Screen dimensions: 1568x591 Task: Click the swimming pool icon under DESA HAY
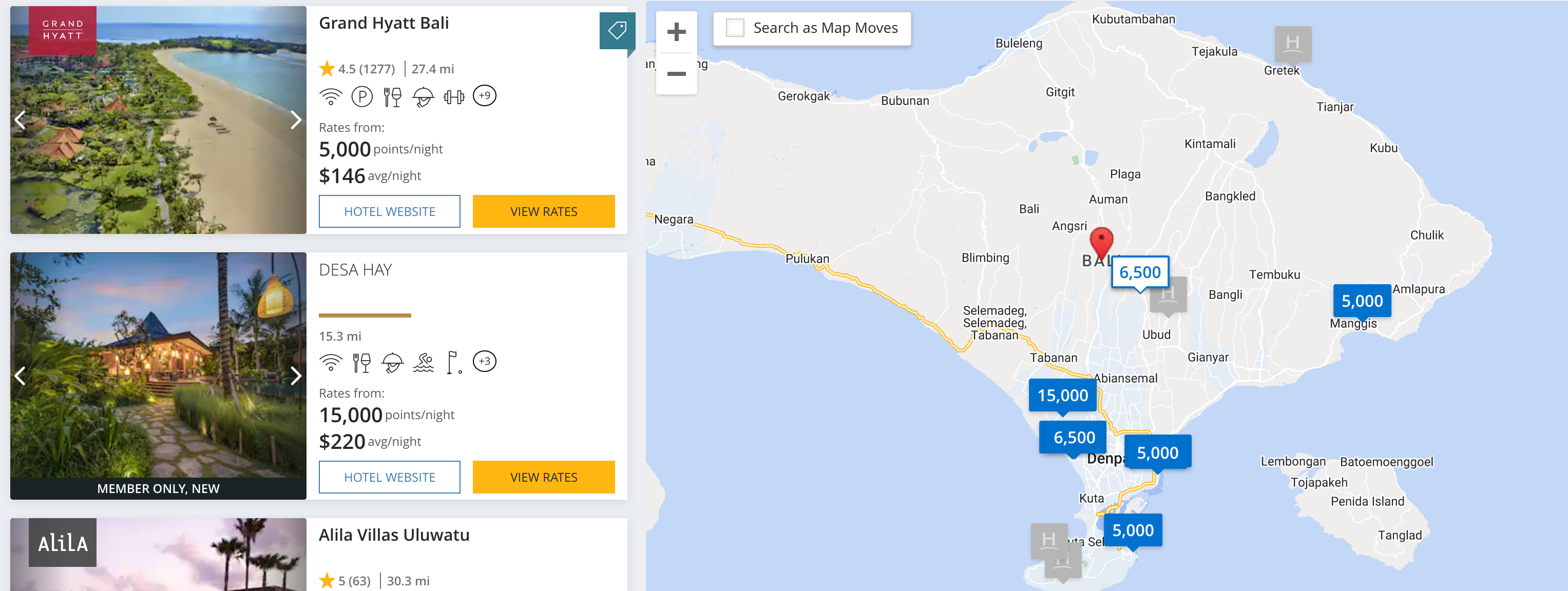click(424, 361)
